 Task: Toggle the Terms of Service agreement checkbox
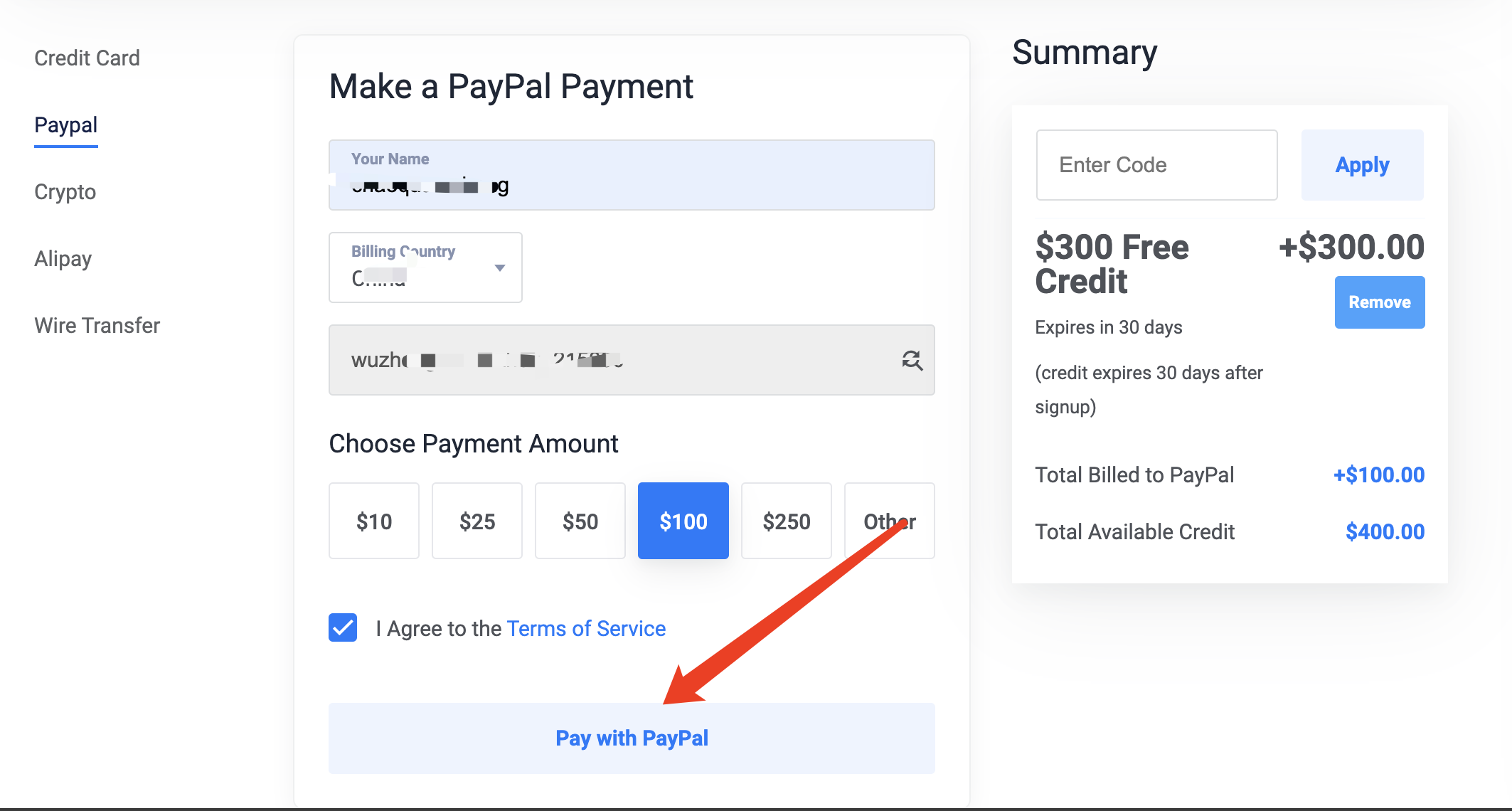(x=343, y=627)
